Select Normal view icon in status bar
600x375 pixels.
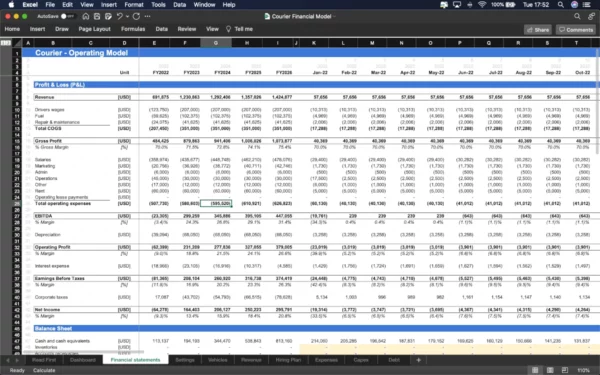tap(535, 370)
